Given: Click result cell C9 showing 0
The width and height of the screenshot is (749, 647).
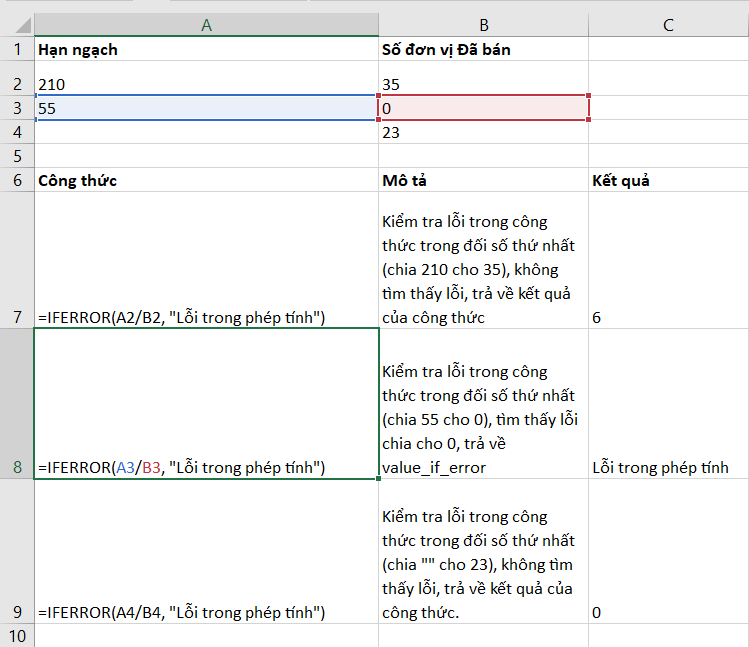Looking at the screenshot, I should pos(668,551).
